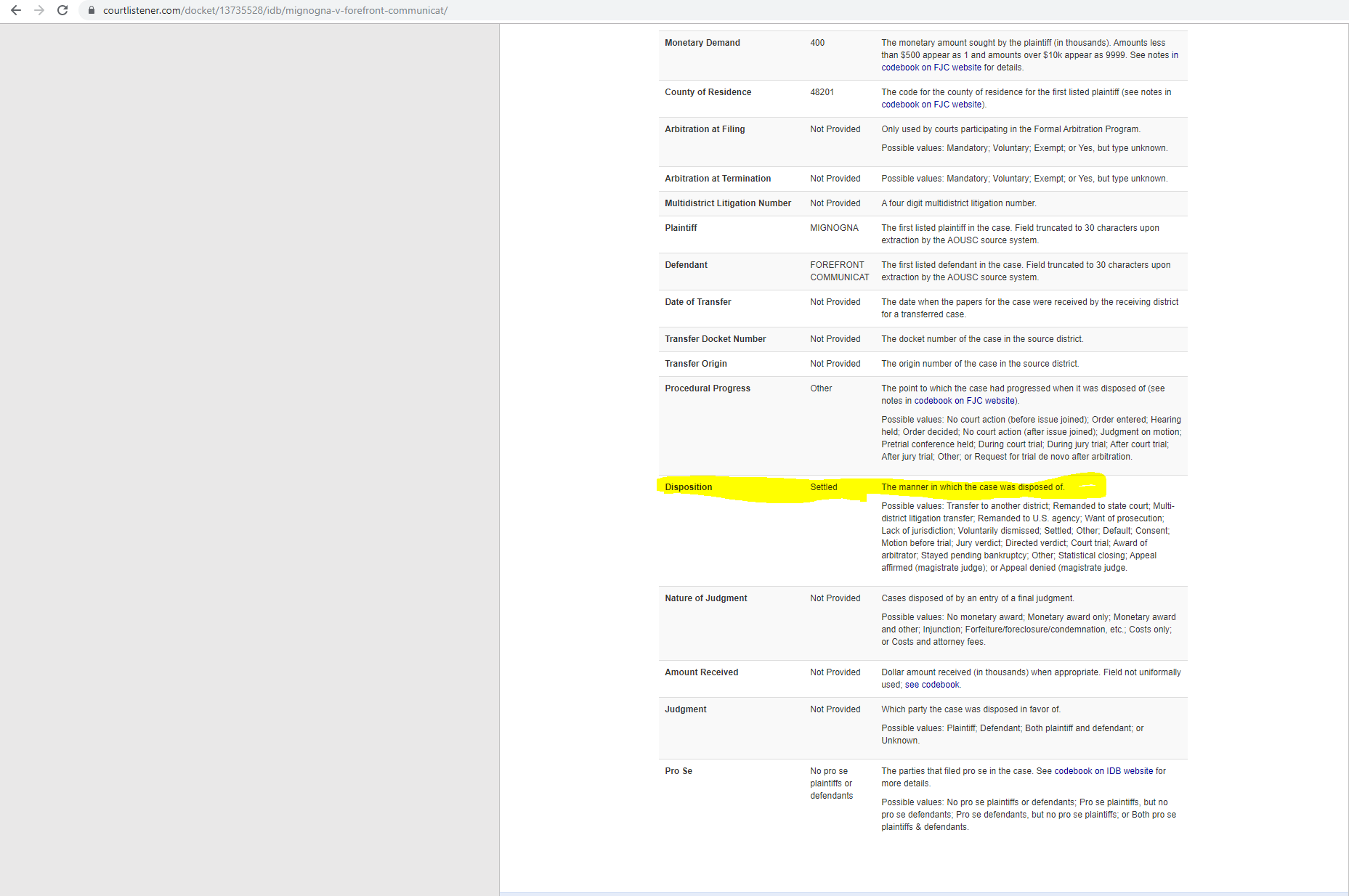Select the 'County of Residence' label
The image size is (1349, 896).
[x=708, y=92]
